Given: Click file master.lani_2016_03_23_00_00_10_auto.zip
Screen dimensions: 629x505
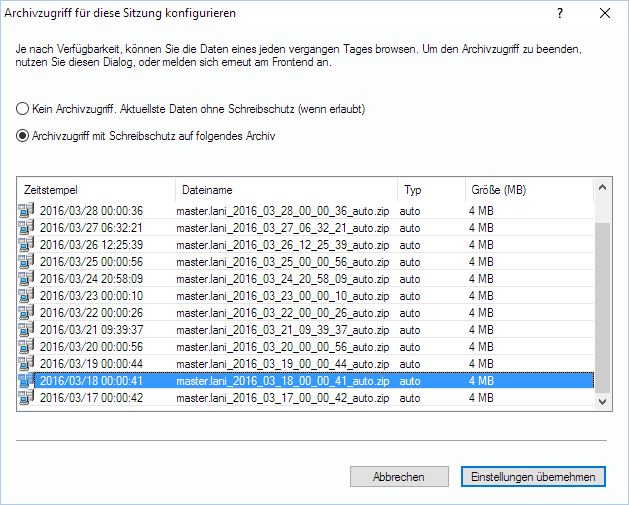Looking at the screenshot, I should click(x=283, y=296).
